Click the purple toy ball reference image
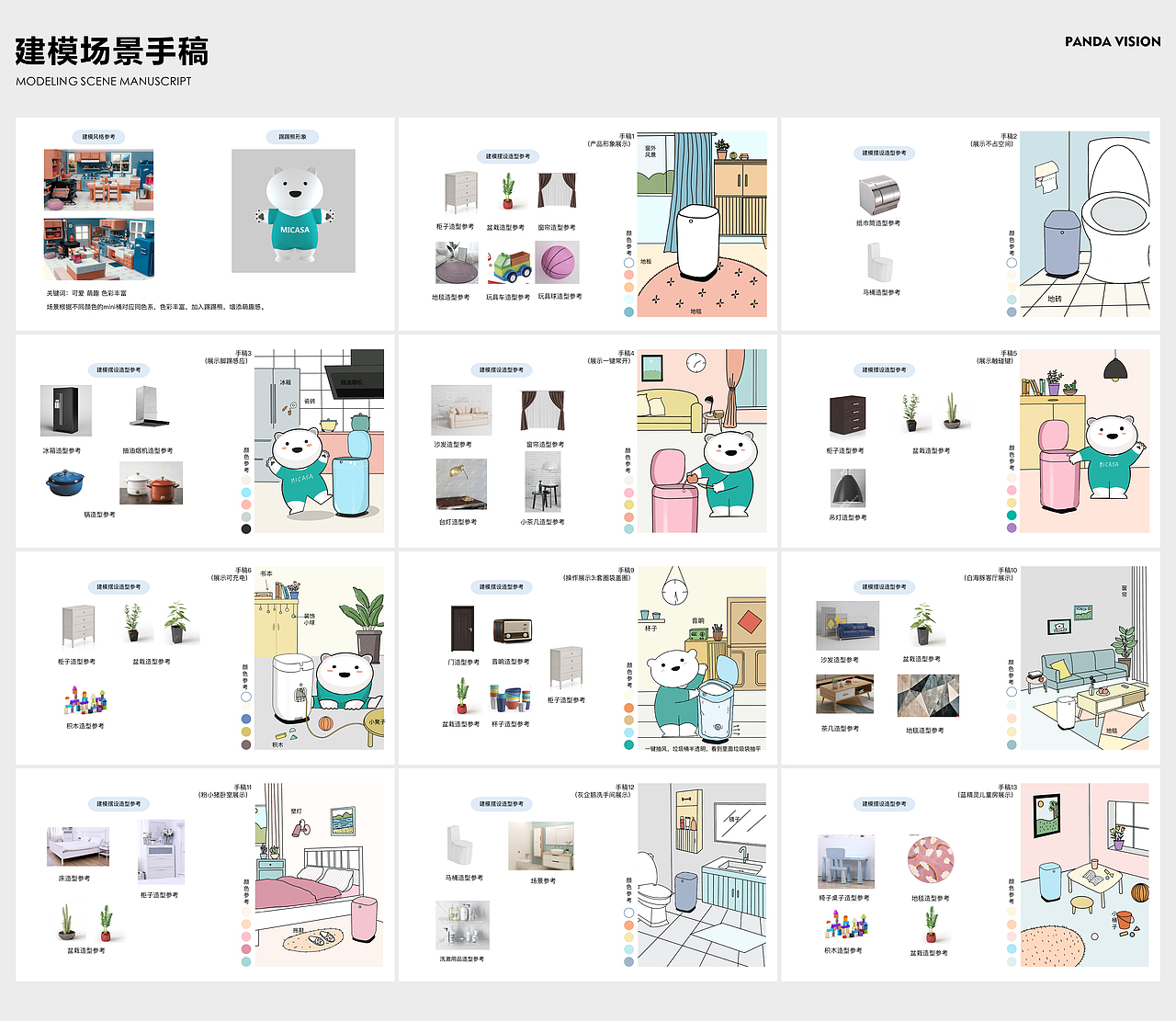1176x1021 pixels. click(x=557, y=262)
